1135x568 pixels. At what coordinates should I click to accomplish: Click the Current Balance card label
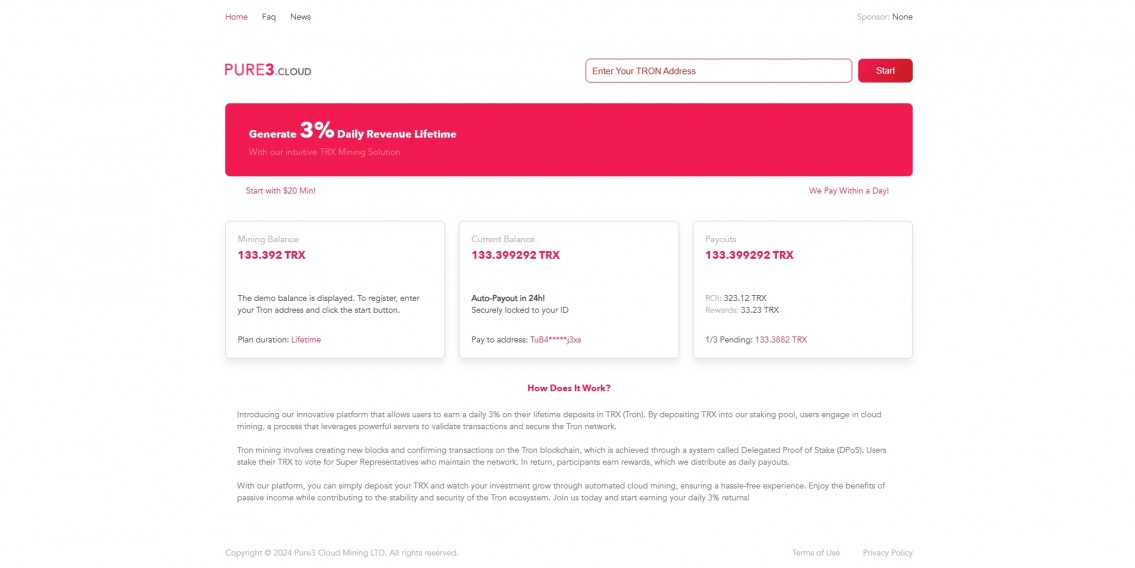503,240
